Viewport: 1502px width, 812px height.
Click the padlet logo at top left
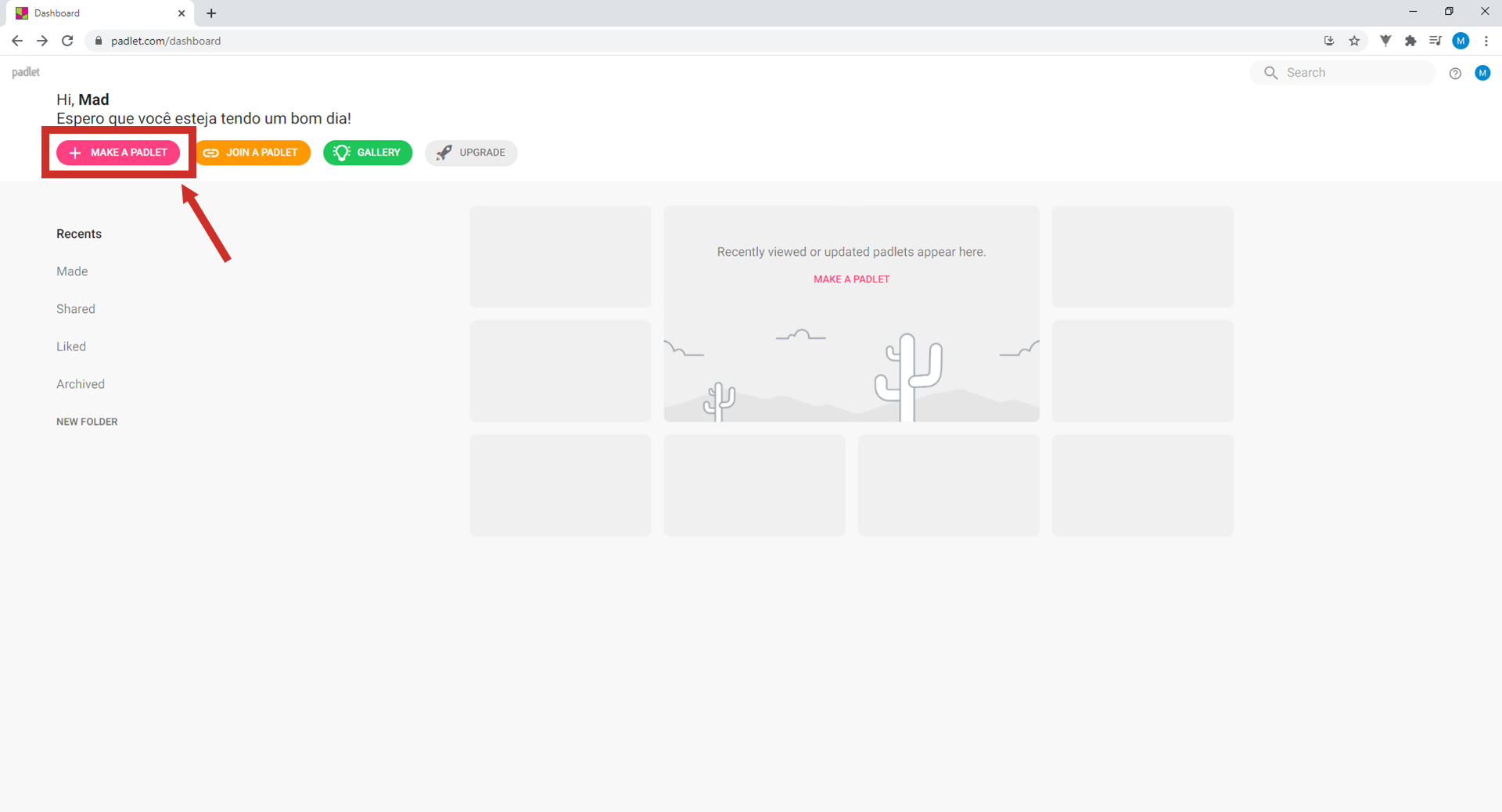26,72
